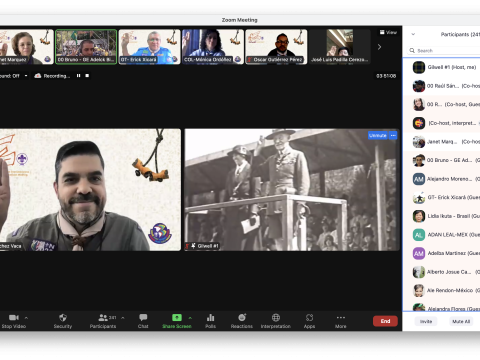Select GT- Erick Xicará participant row
This screenshot has height=360, width=480.
coord(442,197)
